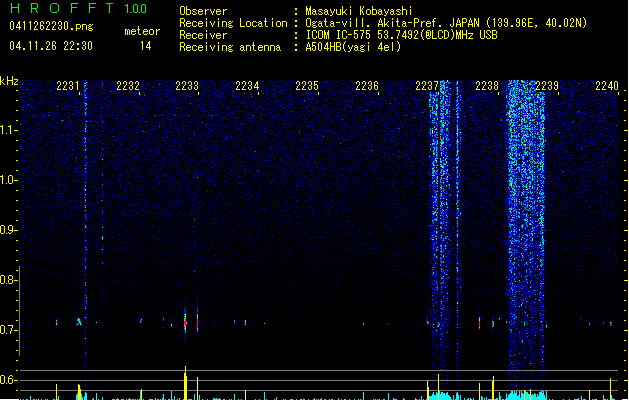Click the 0.8 kHz axis tick
Image resolution: width=629 pixels, height=400 pixels.
pos(9,280)
